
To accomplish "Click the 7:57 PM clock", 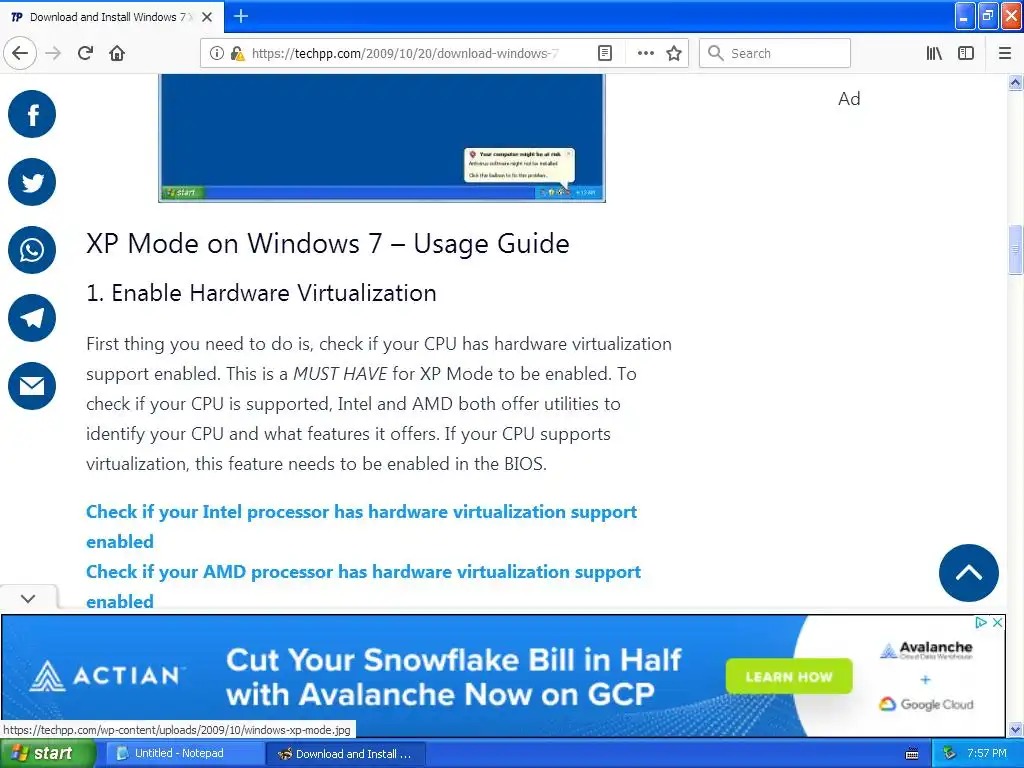I will [x=987, y=754].
